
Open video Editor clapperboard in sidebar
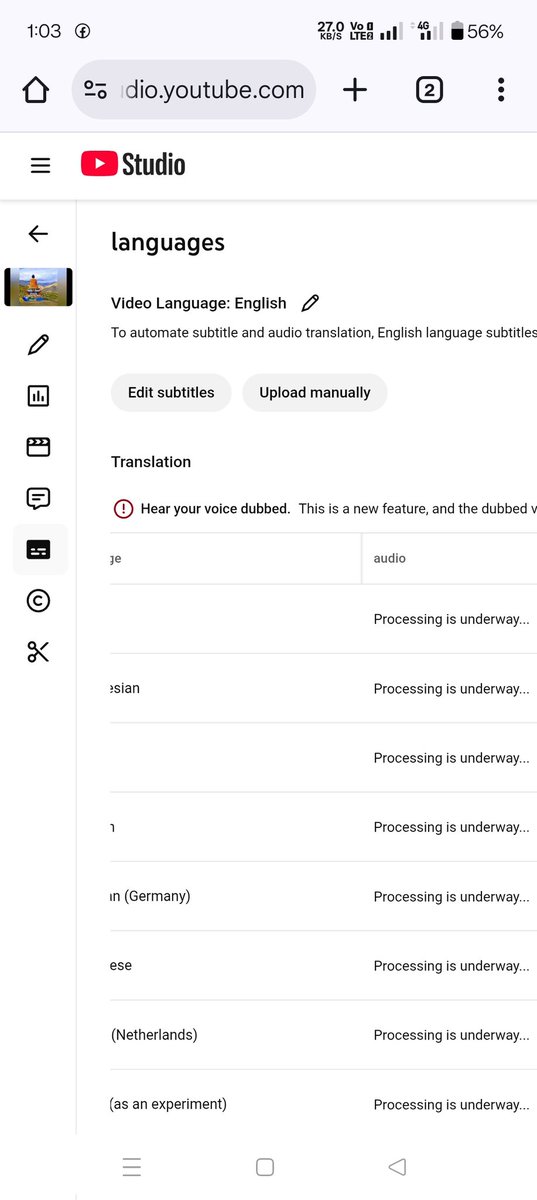[x=38, y=447]
